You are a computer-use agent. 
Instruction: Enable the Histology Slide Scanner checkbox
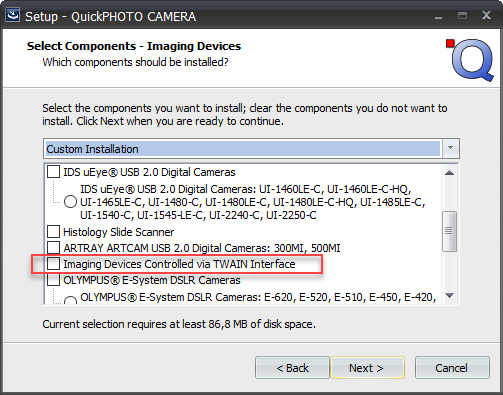point(53,231)
